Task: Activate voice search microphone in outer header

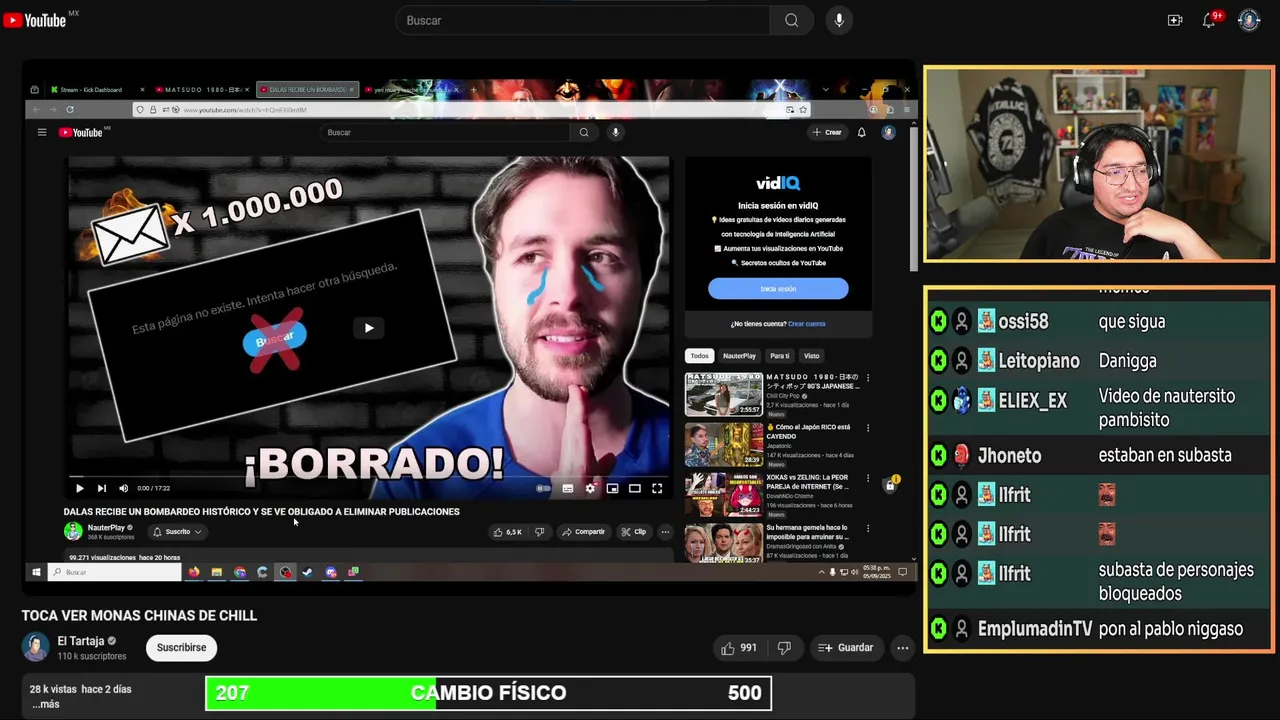Action: (839, 20)
